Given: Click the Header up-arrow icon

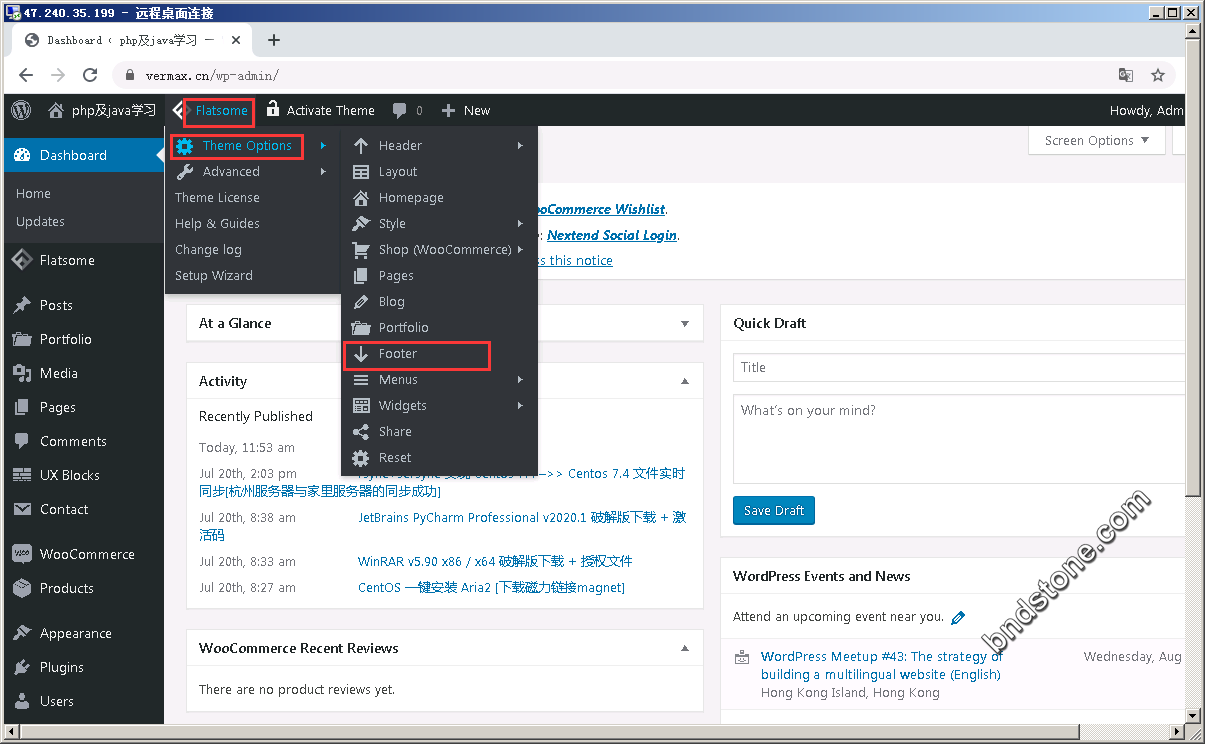Looking at the screenshot, I should pos(361,146).
